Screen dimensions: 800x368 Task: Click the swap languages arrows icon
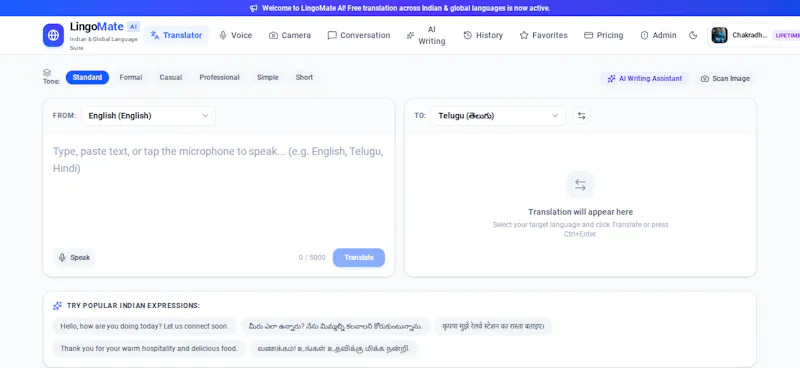coord(581,116)
